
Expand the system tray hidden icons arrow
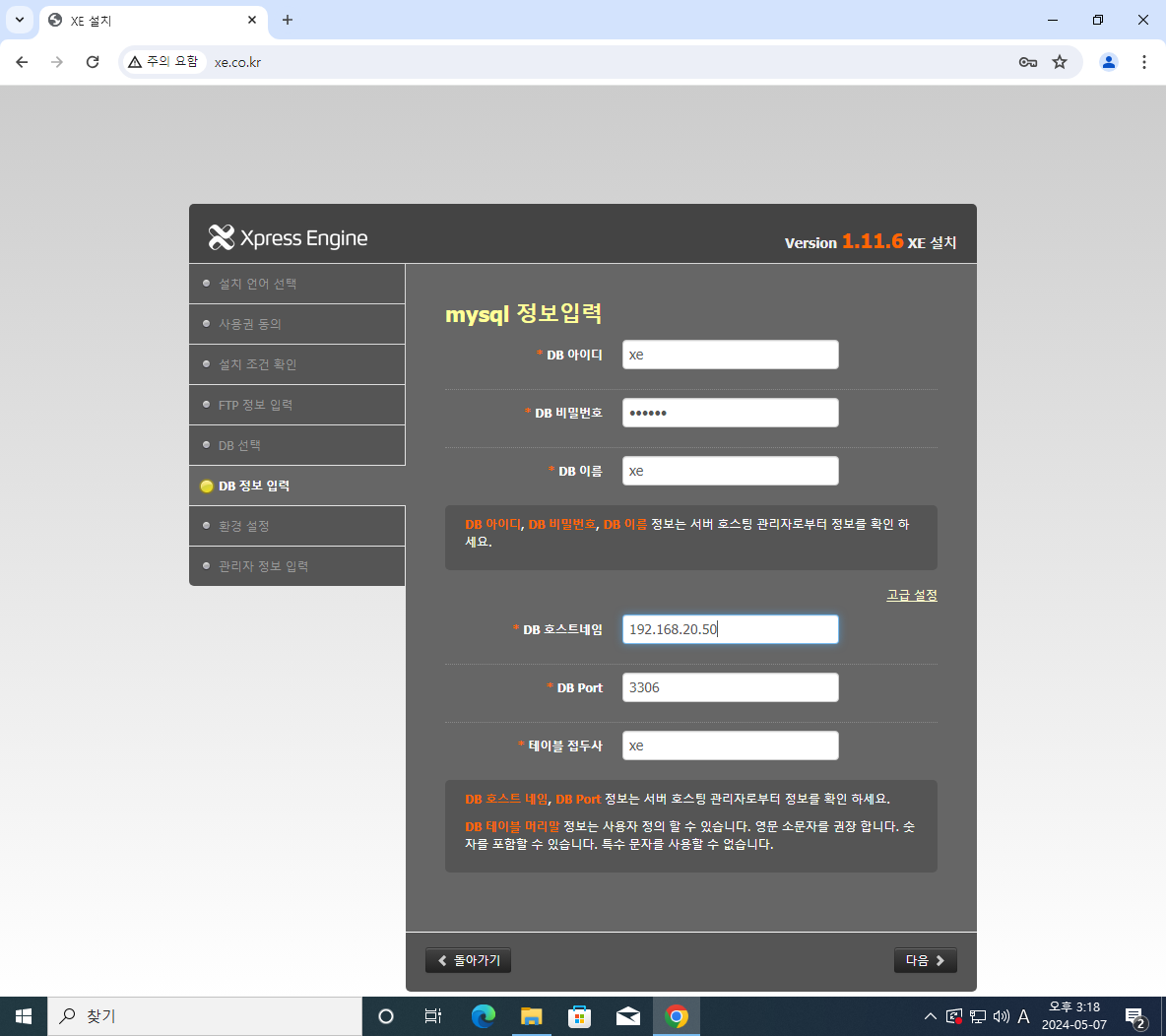pyautogui.click(x=930, y=1016)
